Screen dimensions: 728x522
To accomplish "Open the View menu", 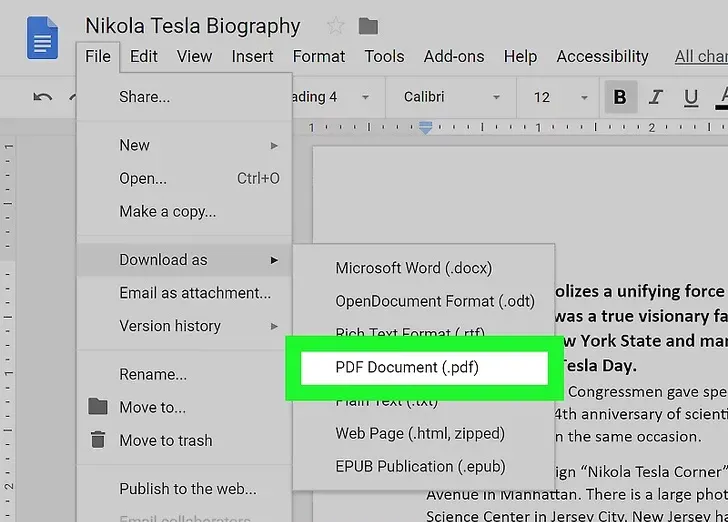I will click(x=194, y=57).
